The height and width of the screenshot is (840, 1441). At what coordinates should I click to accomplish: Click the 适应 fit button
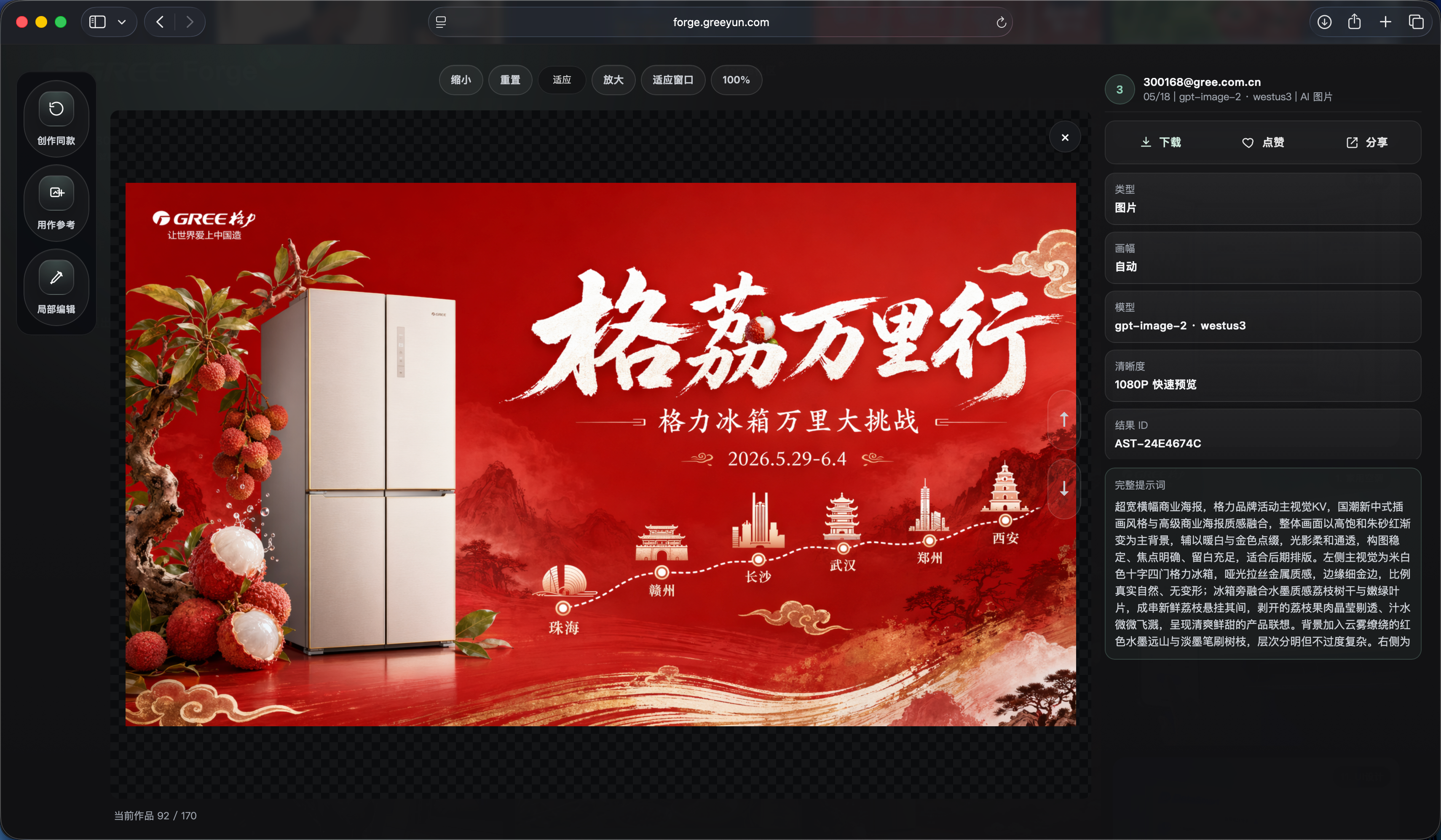point(562,80)
